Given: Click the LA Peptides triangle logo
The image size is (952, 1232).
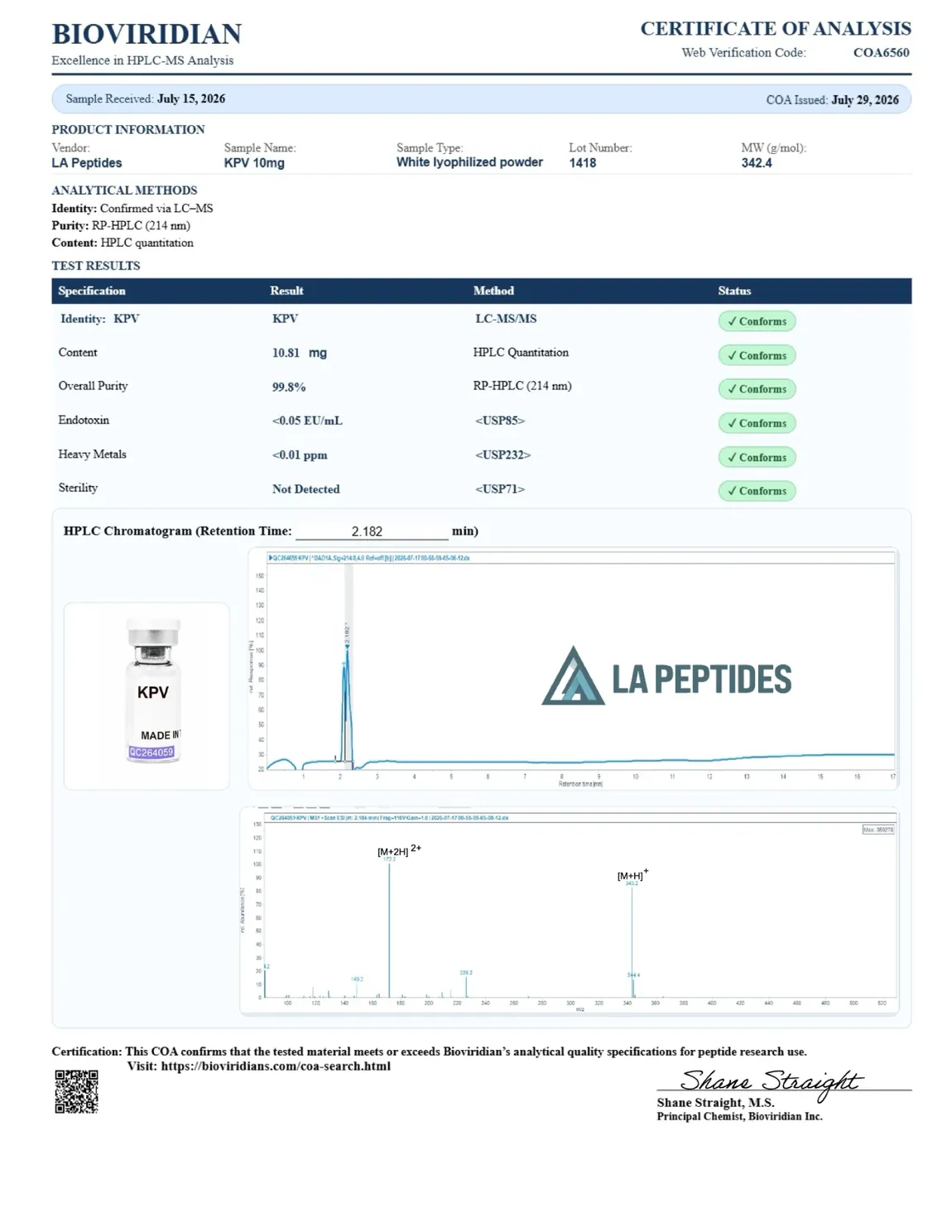Looking at the screenshot, I should pyautogui.click(x=573, y=676).
